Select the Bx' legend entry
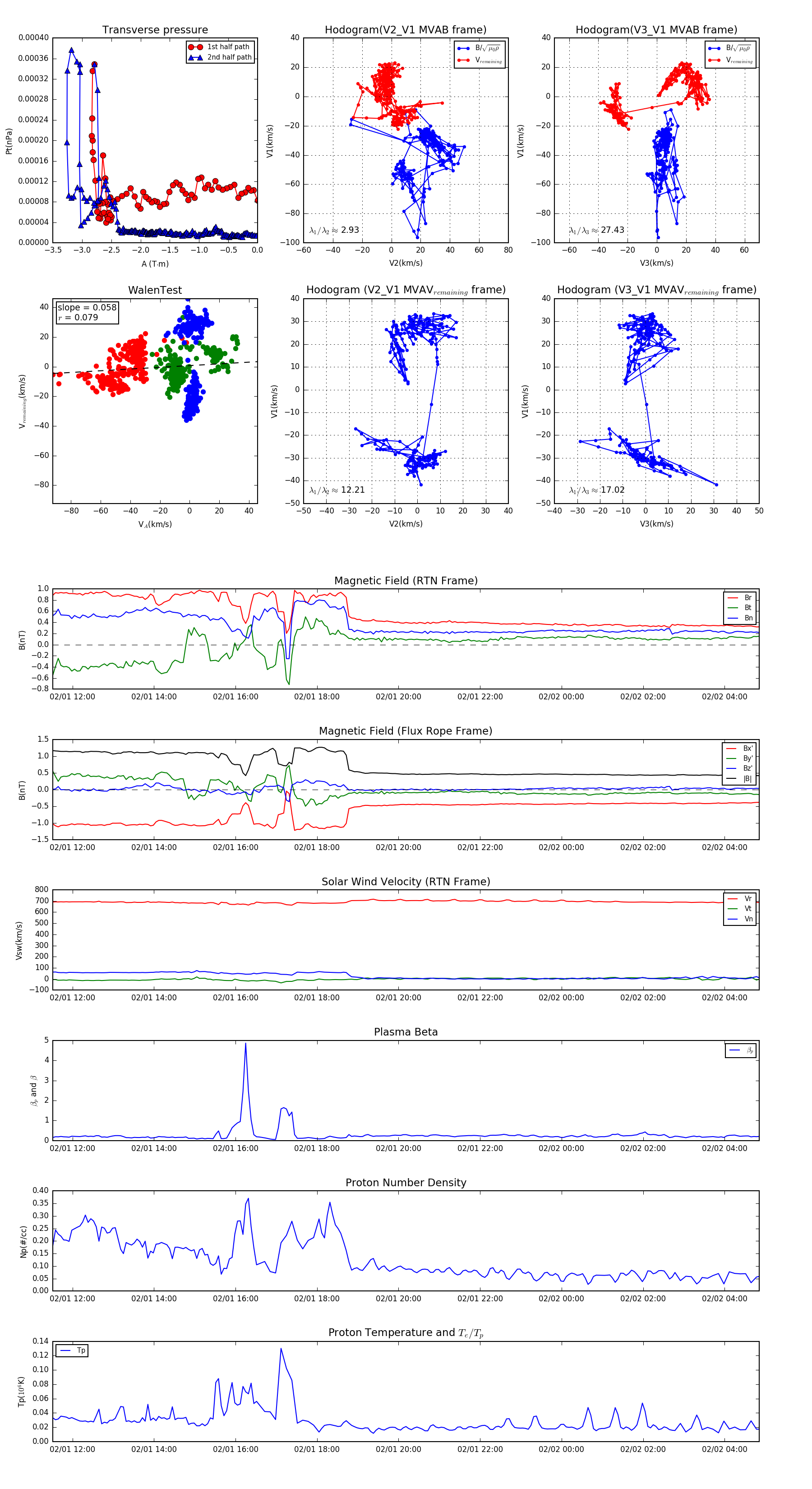This screenshot has height=1489, width=812. coord(740,748)
